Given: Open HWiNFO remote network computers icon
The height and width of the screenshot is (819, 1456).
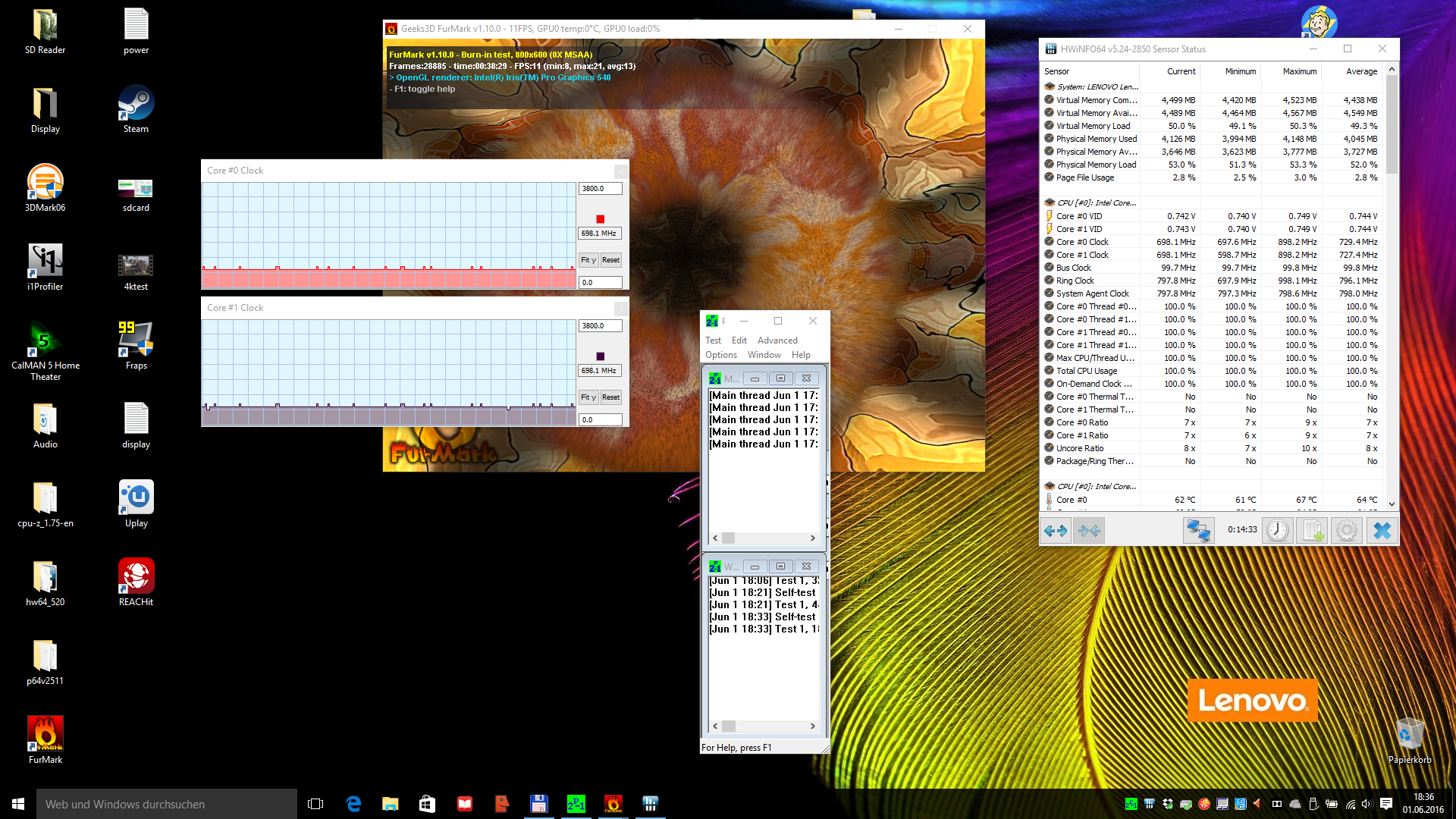Looking at the screenshot, I should (1198, 531).
